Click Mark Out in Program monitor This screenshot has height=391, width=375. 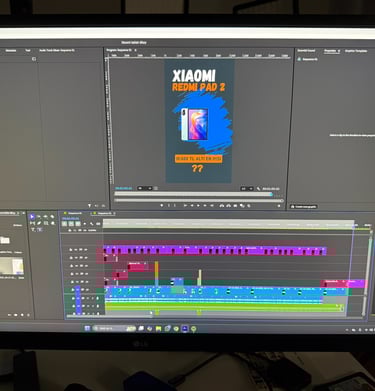coord(174,205)
